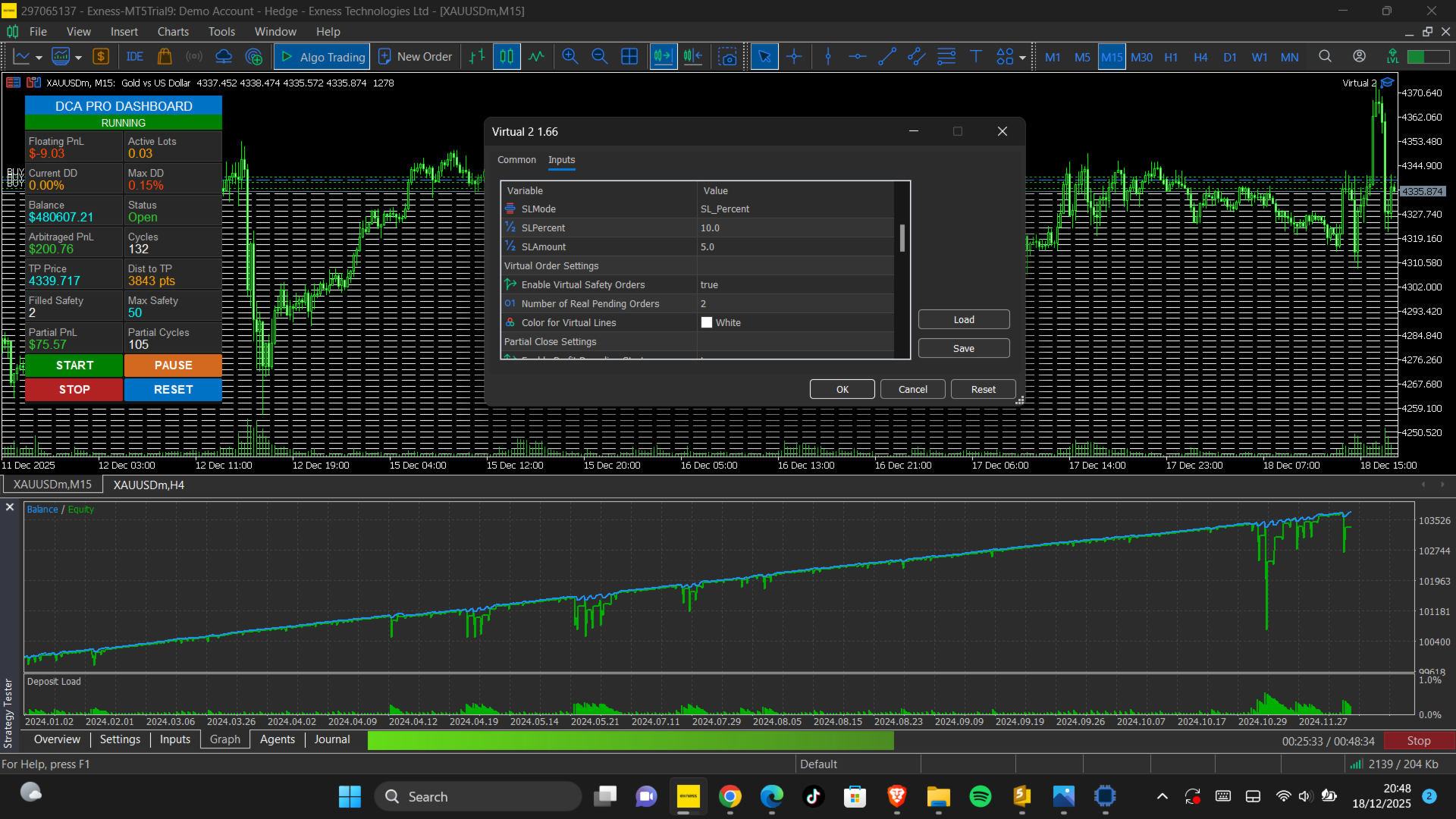Switch chart to candlestick view
The width and height of the screenshot is (1456, 819).
pos(507,57)
